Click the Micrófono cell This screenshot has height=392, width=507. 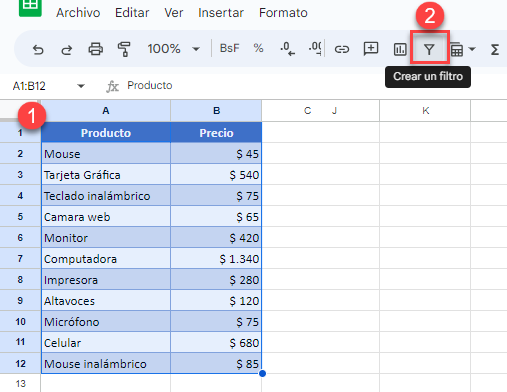pyautogui.click(x=106, y=322)
